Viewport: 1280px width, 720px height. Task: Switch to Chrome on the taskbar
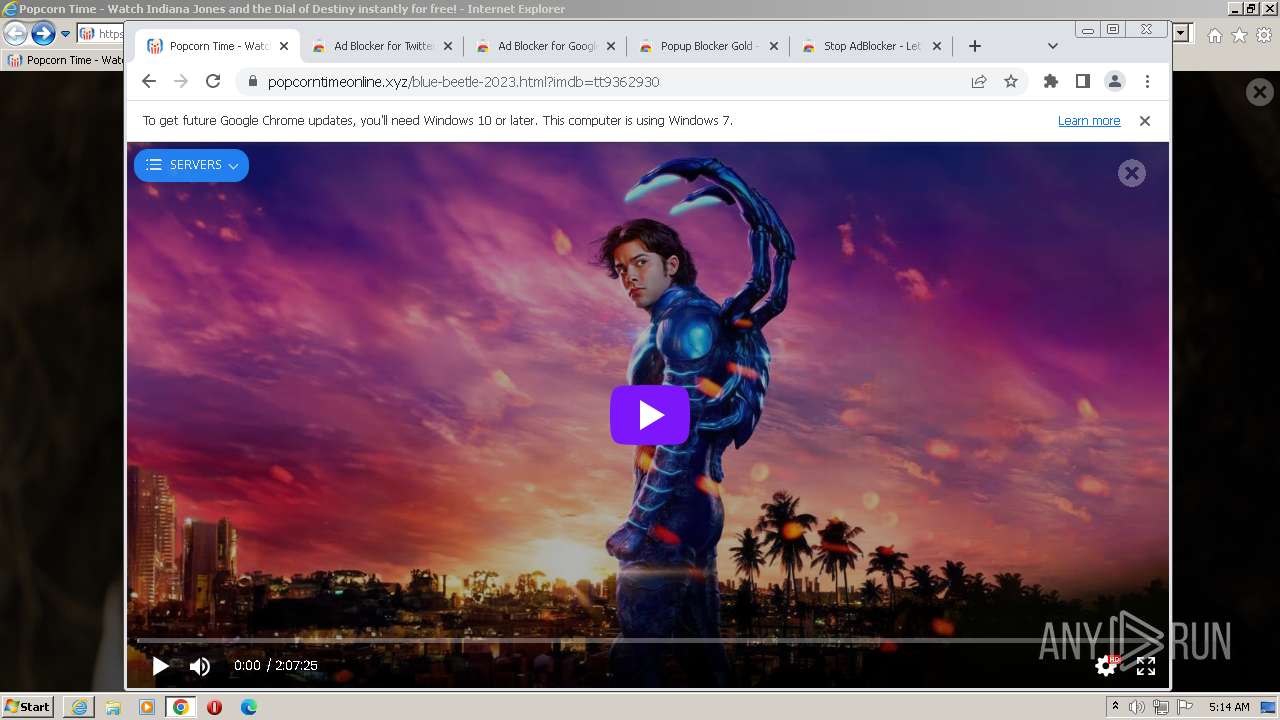[181, 707]
